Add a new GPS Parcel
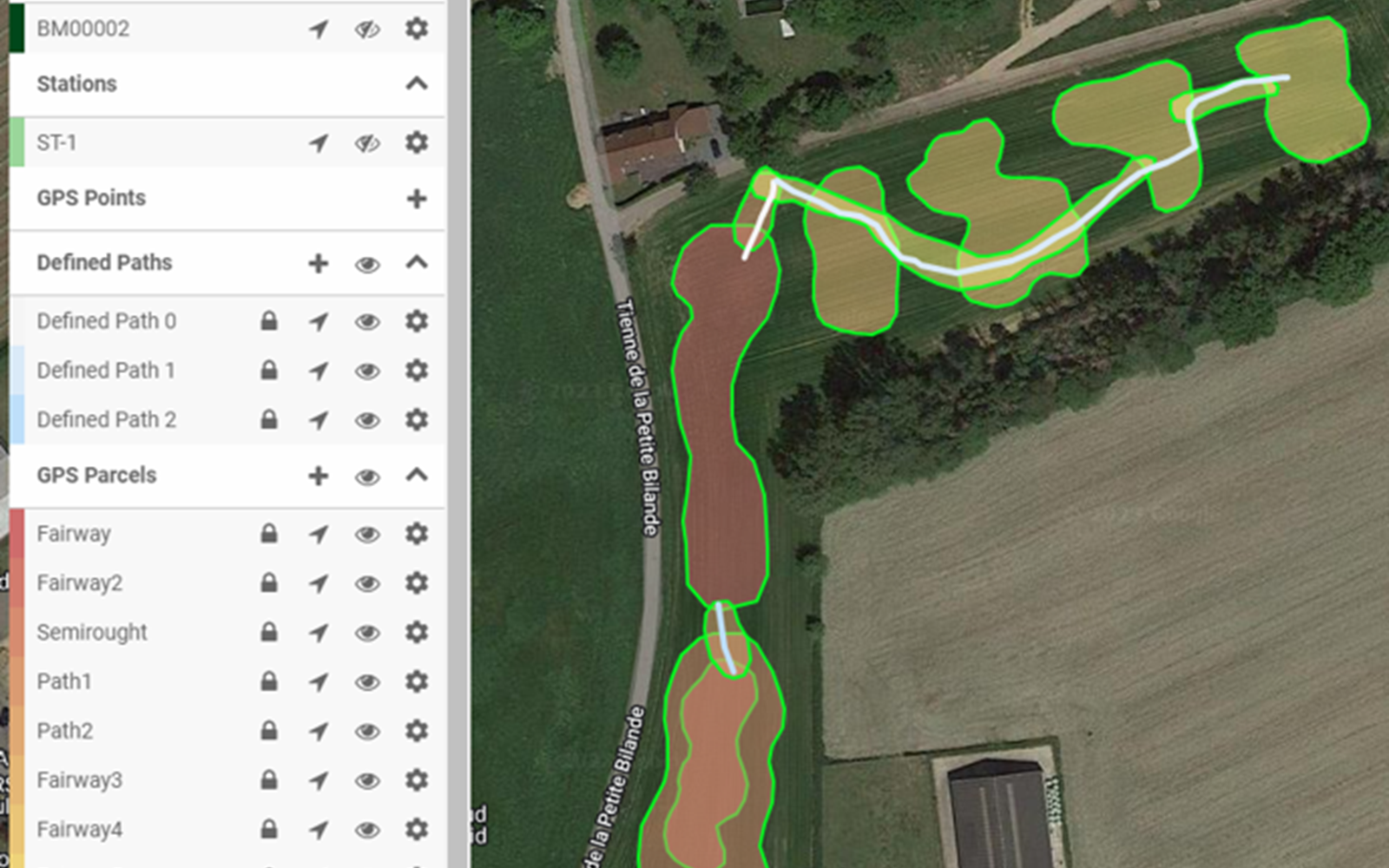The height and width of the screenshot is (868, 1389). 319,476
